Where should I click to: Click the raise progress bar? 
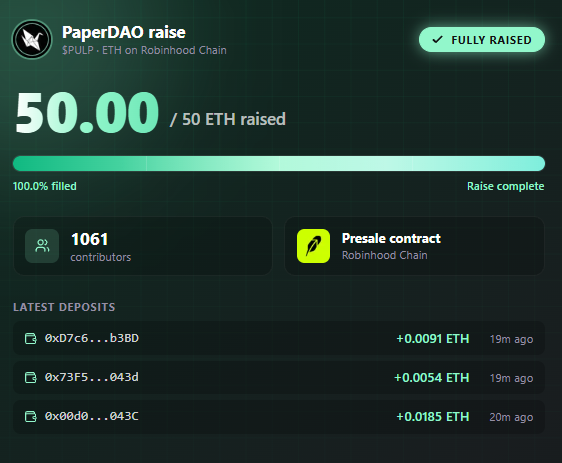(279, 163)
